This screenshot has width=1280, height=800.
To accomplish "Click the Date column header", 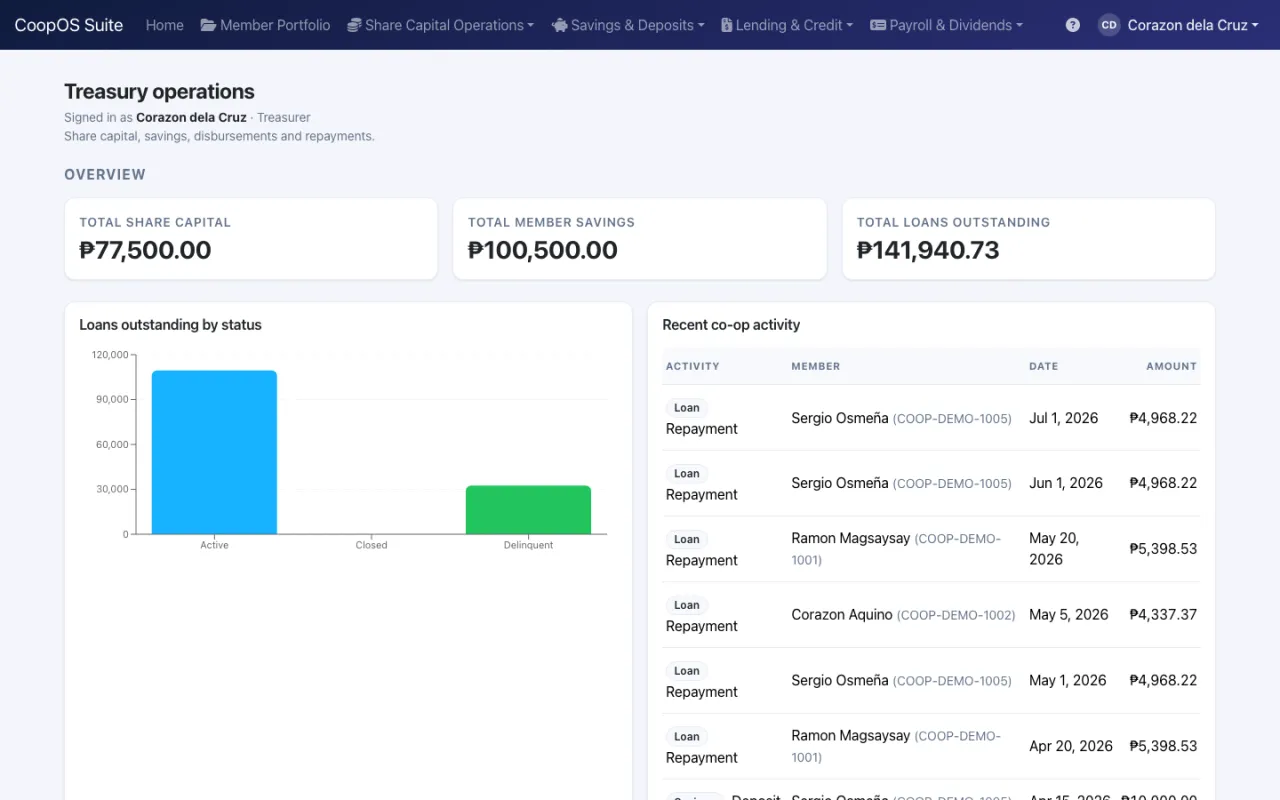I will 1043,366.
